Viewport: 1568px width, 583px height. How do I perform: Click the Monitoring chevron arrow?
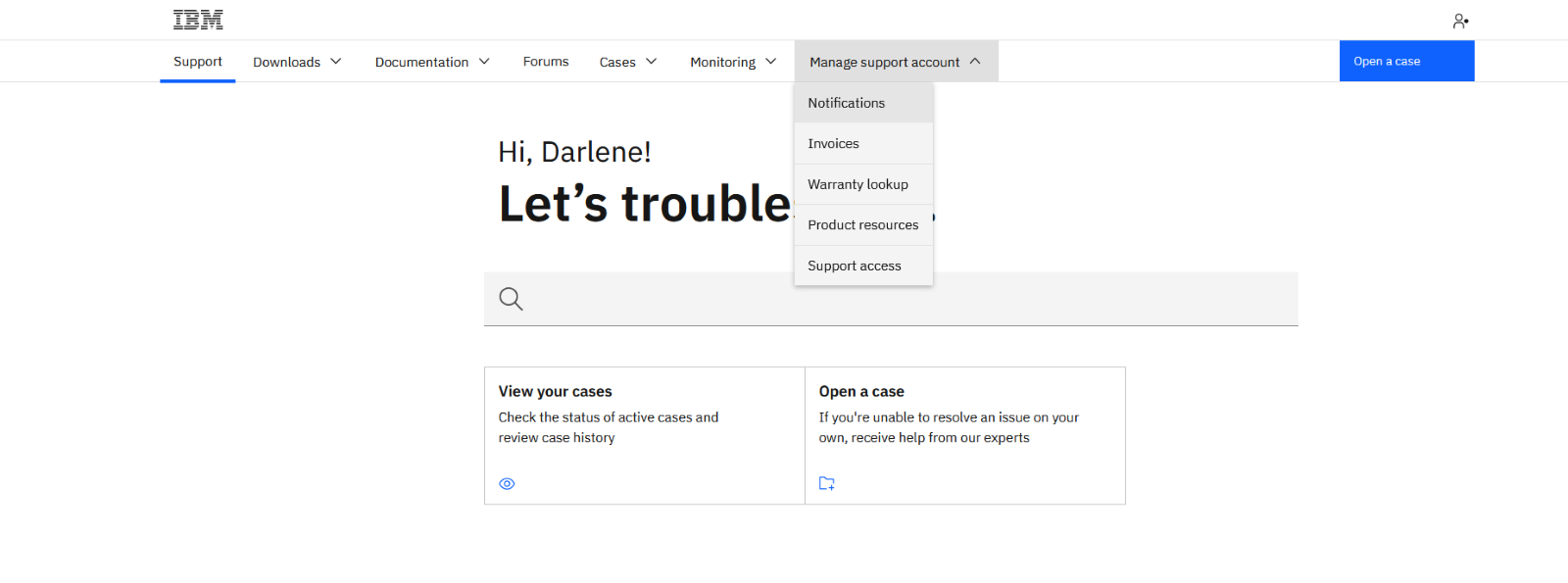click(x=771, y=62)
